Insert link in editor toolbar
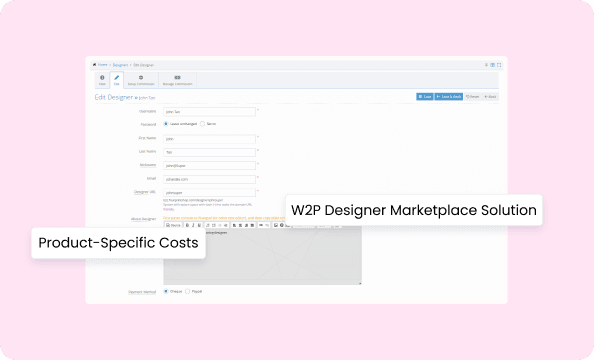Image resolution: width=594 pixels, height=360 pixels. coord(261,225)
